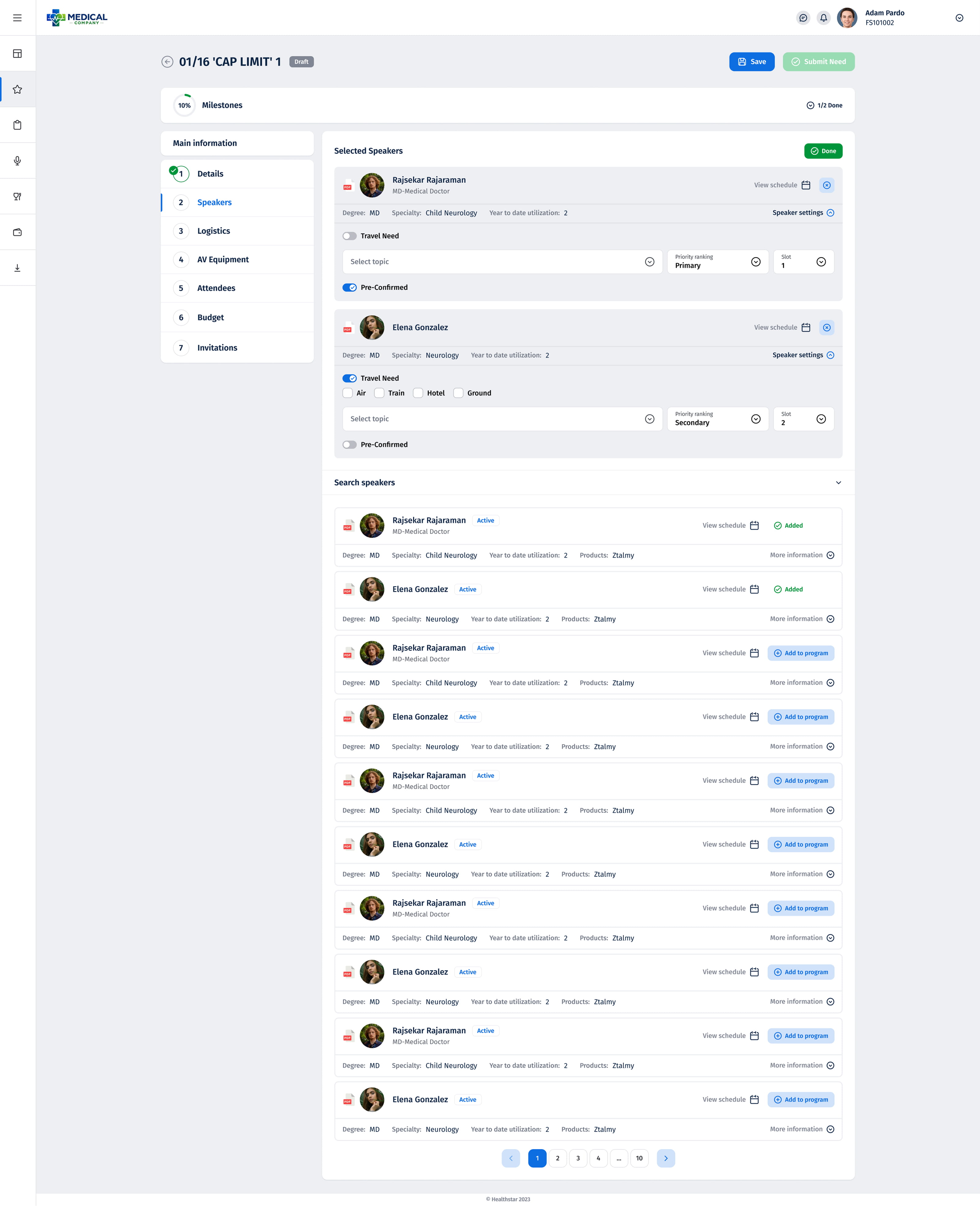The width and height of the screenshot is (980, 1206).
Task: Go to the Logistics step
Action: pyautogui.click(x=213, y=231)
